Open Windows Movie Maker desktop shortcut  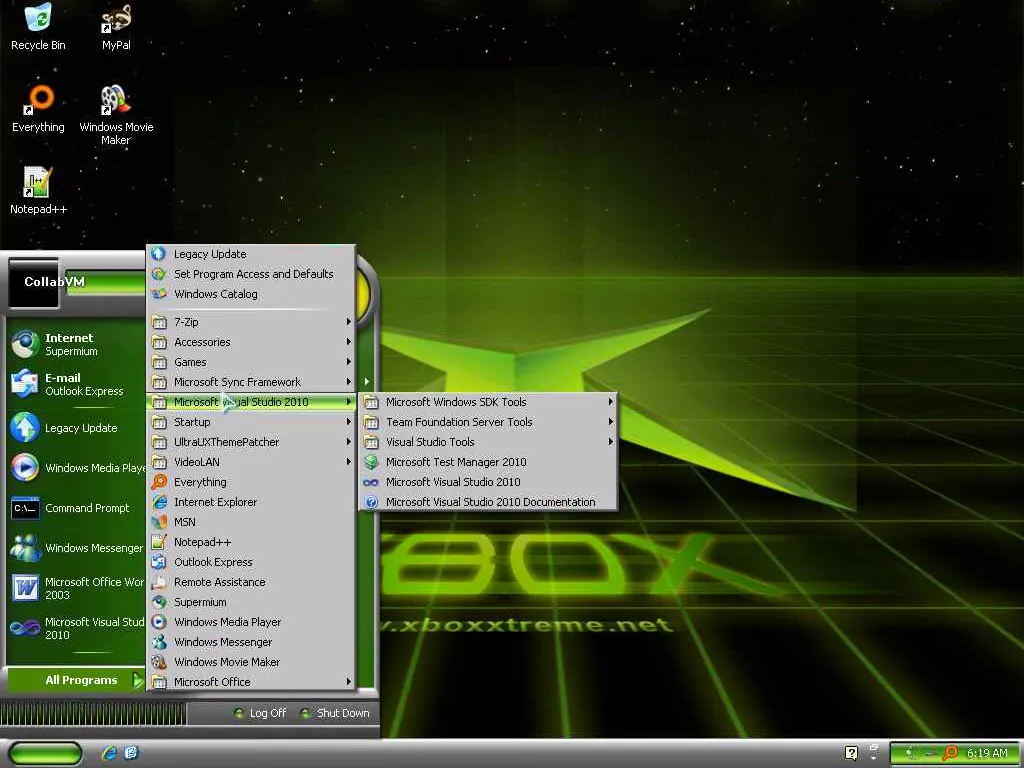click(x=116, y=115)
